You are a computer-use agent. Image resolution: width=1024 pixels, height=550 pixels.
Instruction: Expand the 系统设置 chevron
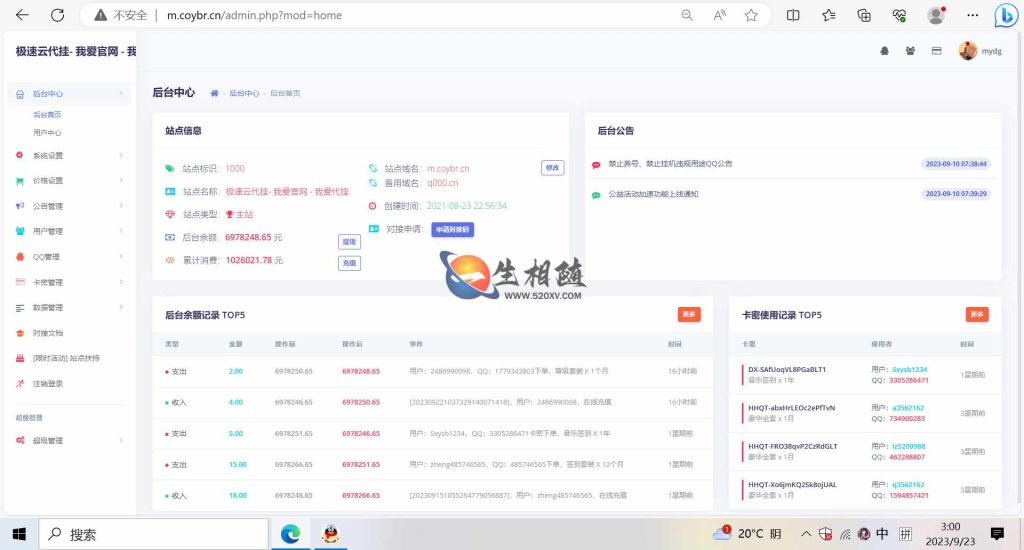point(121,155)
